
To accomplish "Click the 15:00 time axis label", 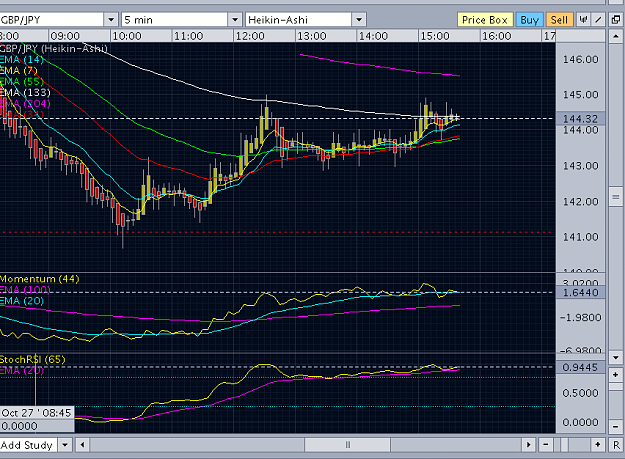I will click(x=435, y=36).
